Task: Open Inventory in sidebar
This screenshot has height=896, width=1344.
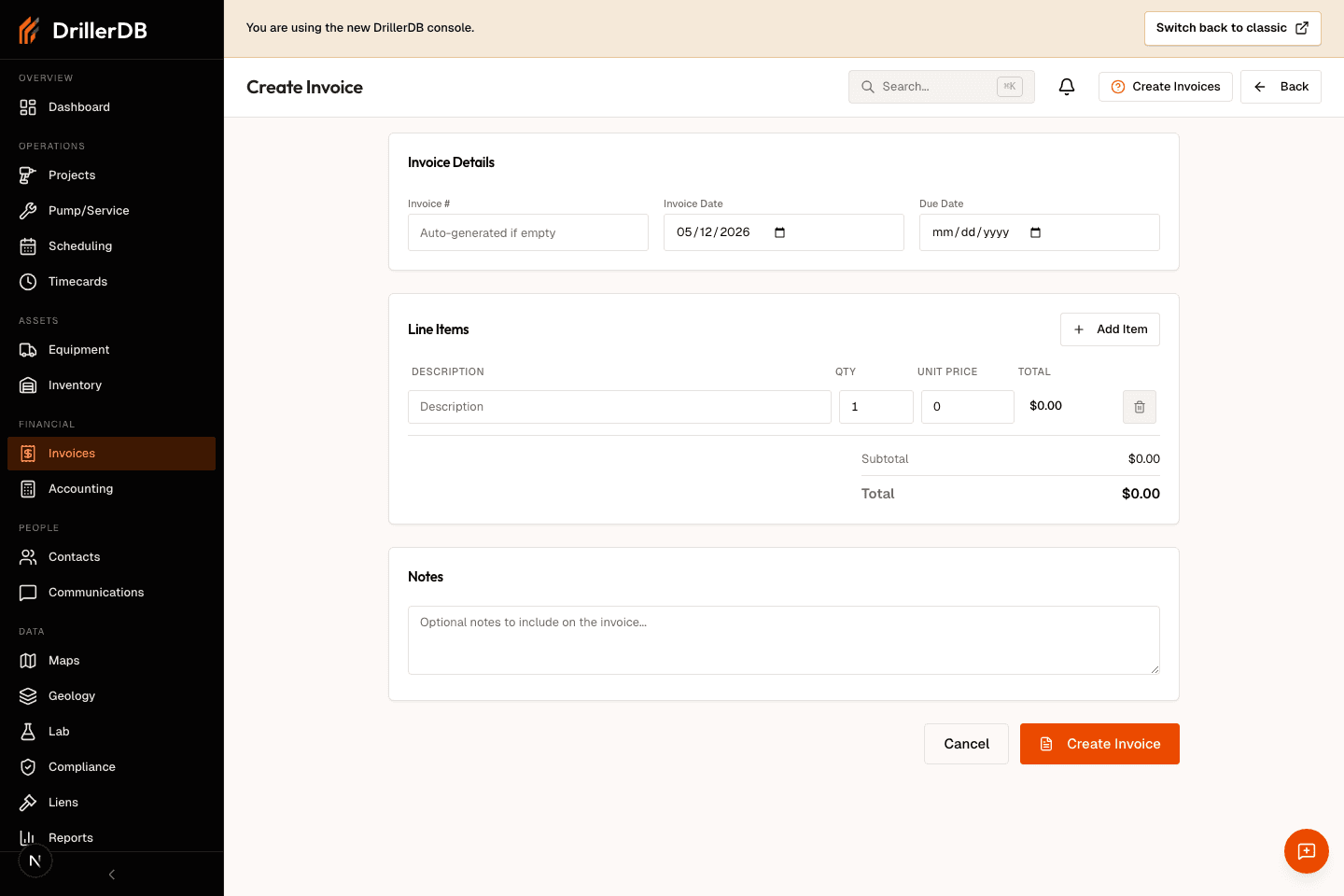Action: [x=112, y=385]
